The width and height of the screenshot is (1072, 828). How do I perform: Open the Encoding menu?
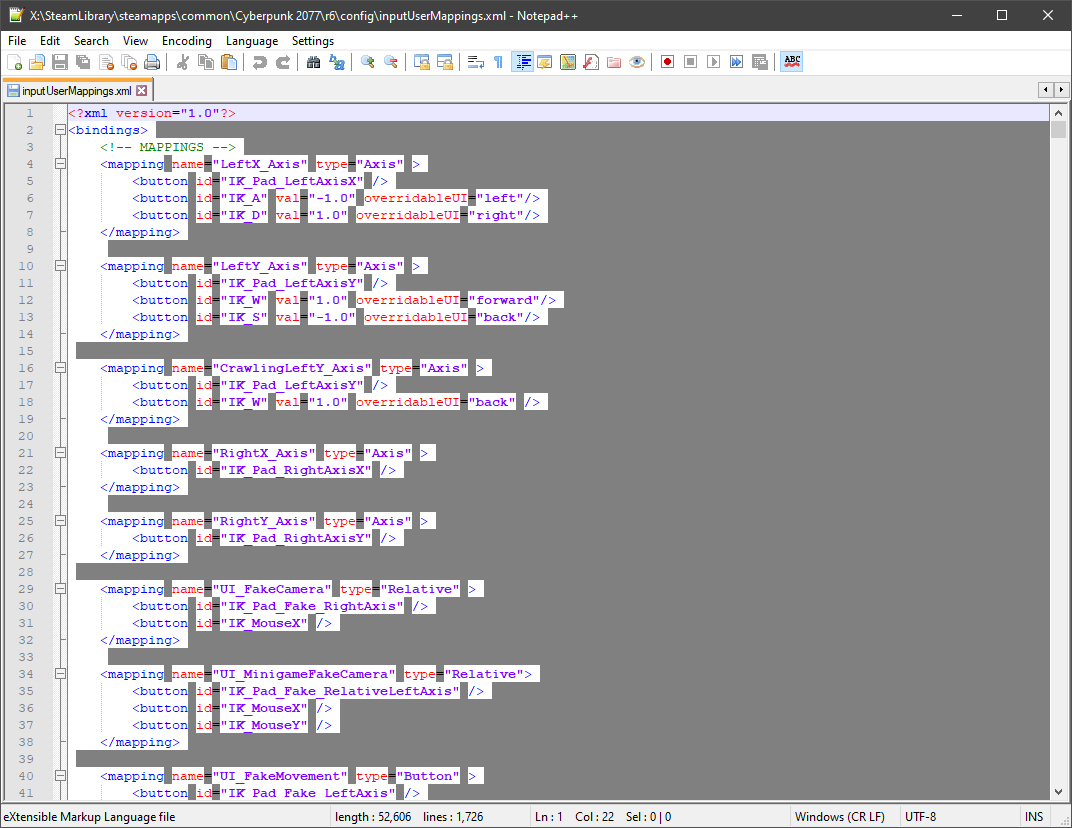pyautogui.click(x=186, y=41)
